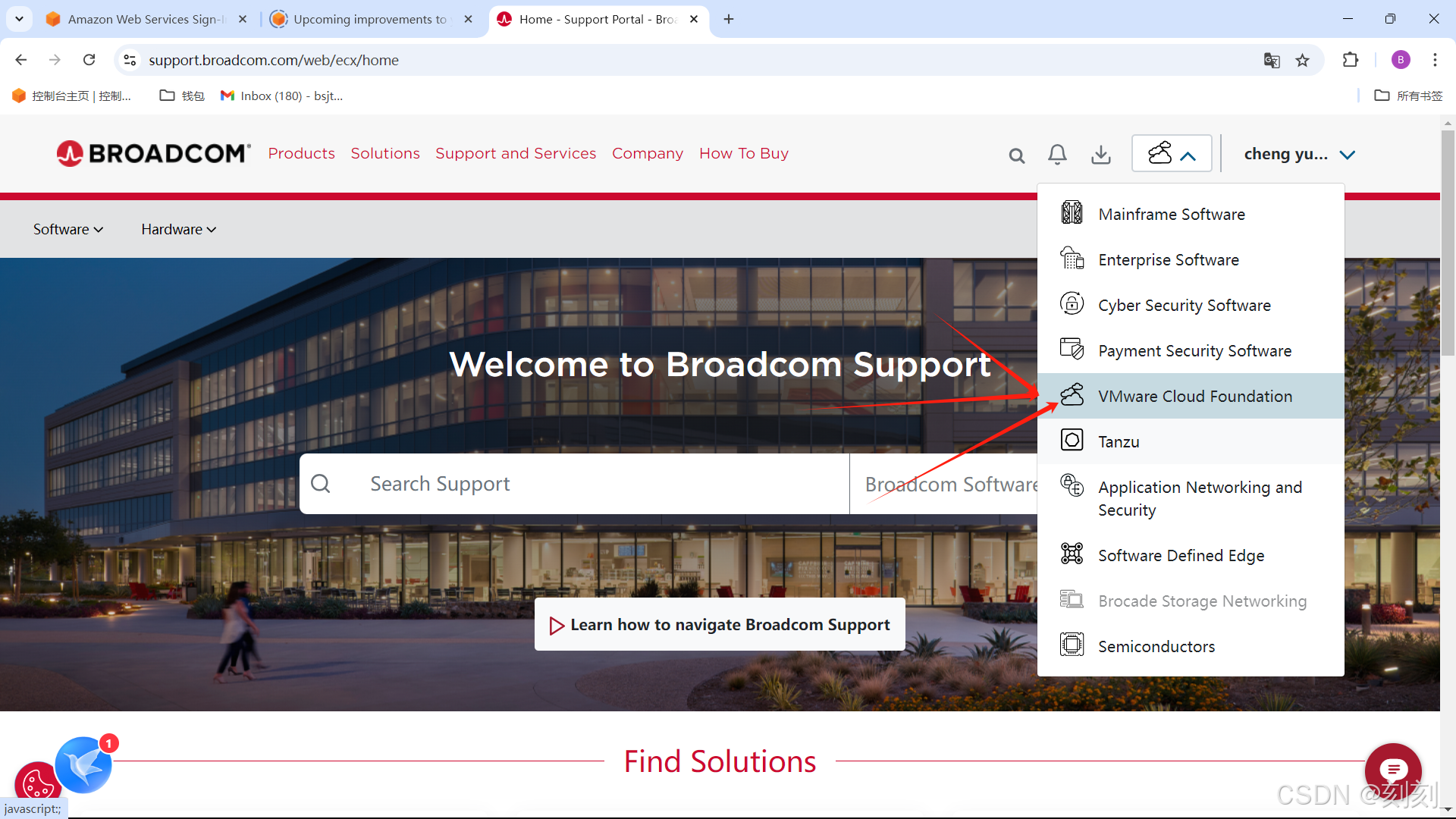Choose Software Defined Edge
The width and height of the screenshot is (1456, 819).
[1191, 555]
